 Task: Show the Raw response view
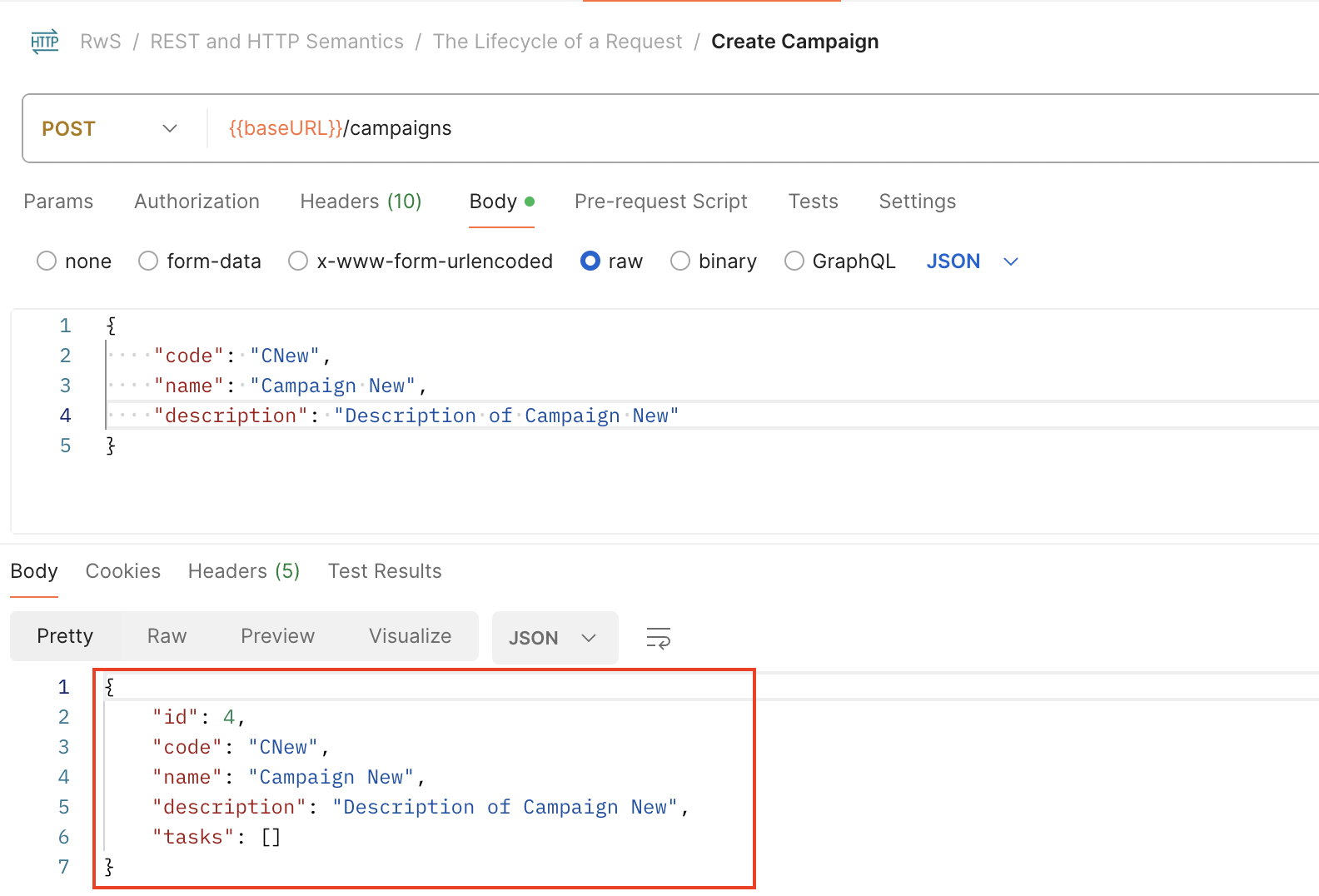167,636
